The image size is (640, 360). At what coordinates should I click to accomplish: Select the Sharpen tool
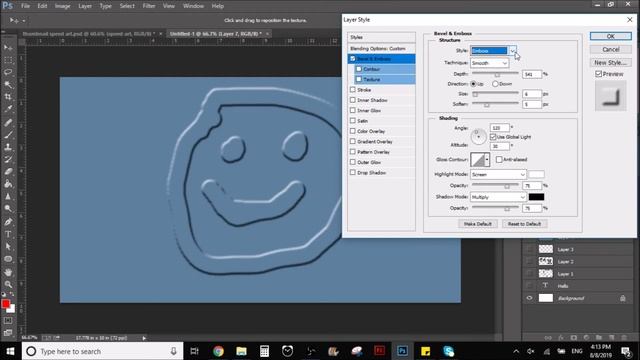point(8,196)
